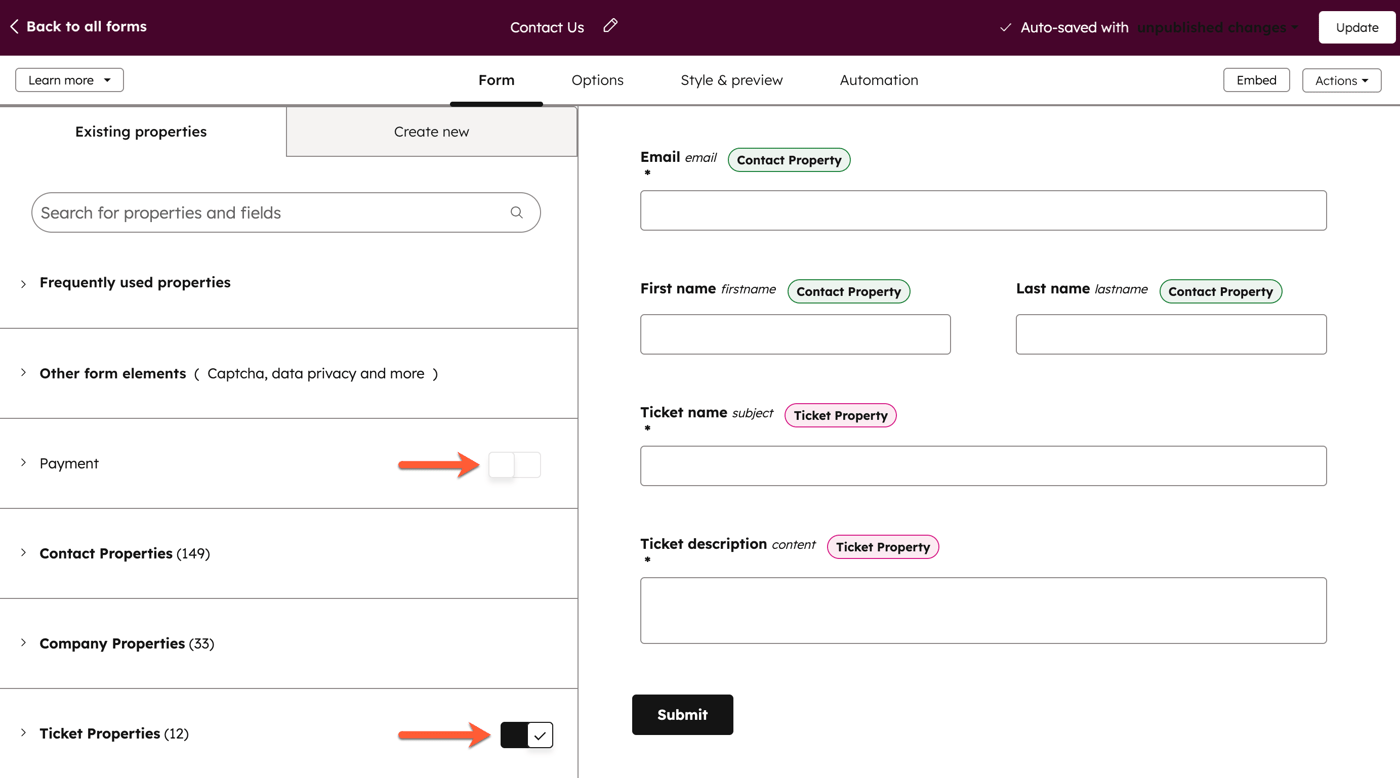The width and height of the screenshot is (1400, 778).
Task: Toggle the Payment switch on
Action: pos(514,464)
